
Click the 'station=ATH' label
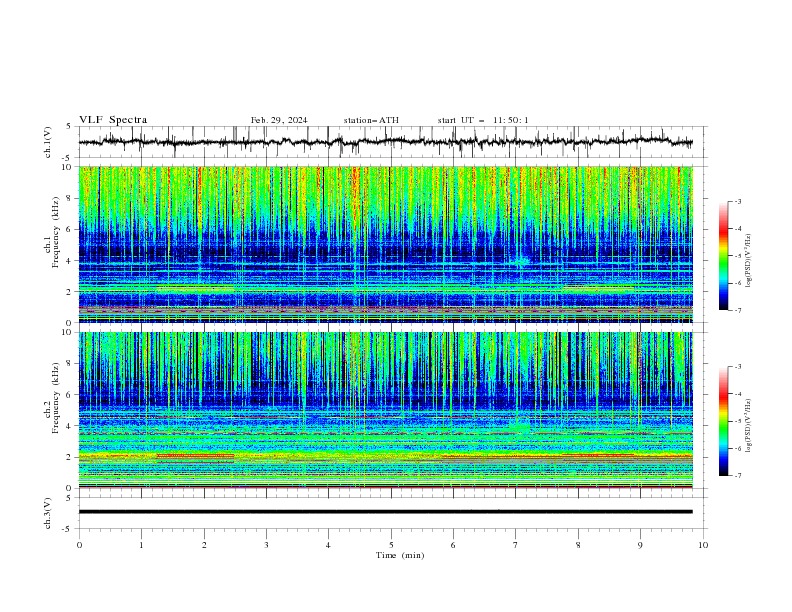tap(371, 120)
